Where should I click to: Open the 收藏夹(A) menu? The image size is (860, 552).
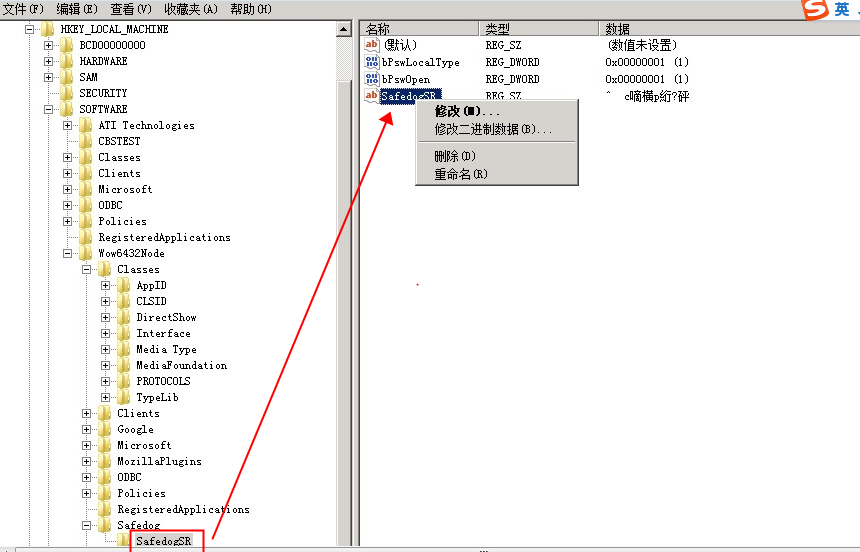(191, 9)
